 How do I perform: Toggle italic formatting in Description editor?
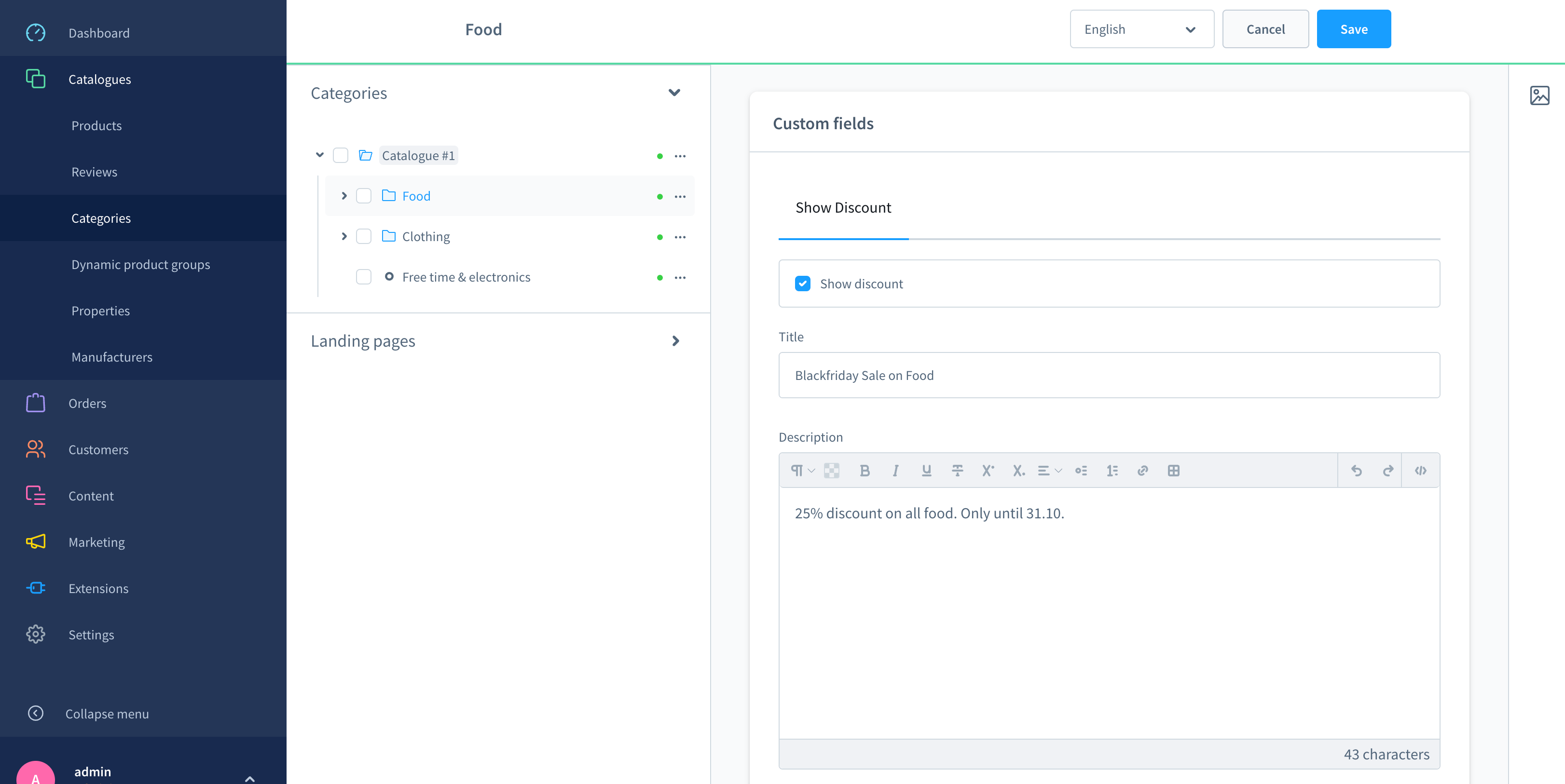895,471
